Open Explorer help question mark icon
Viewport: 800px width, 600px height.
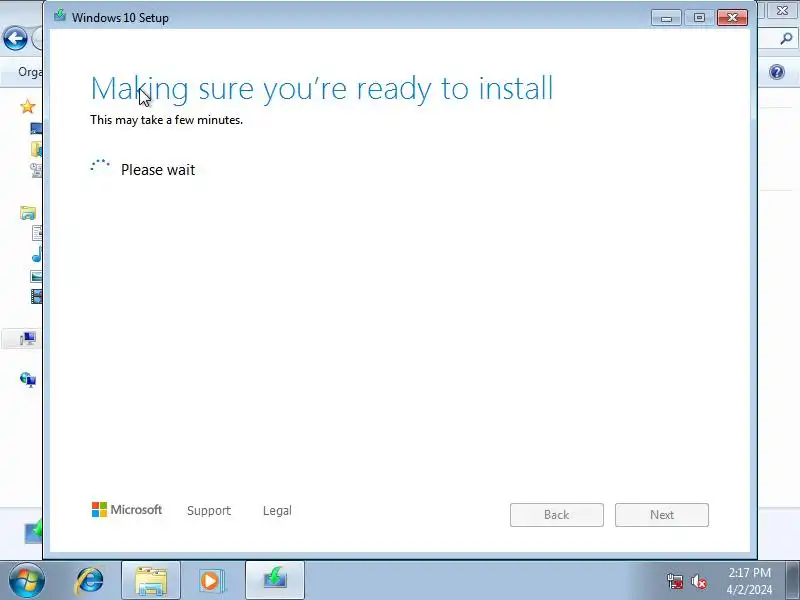coord(777,72)
